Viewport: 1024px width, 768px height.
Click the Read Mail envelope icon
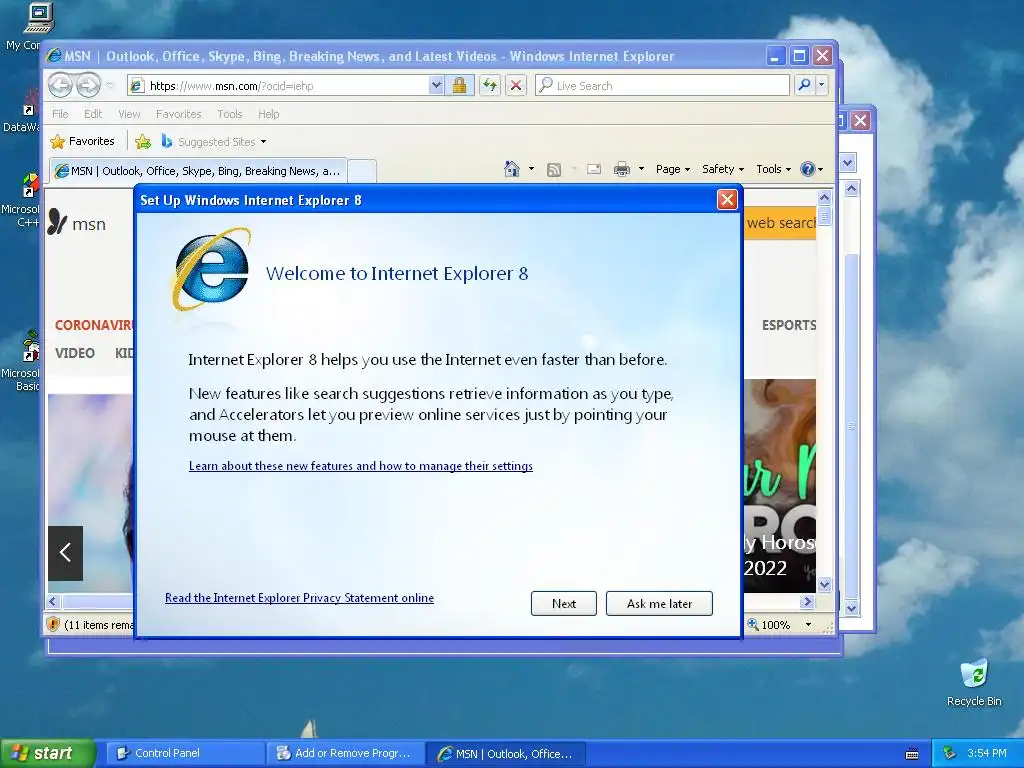coord(594,169)
